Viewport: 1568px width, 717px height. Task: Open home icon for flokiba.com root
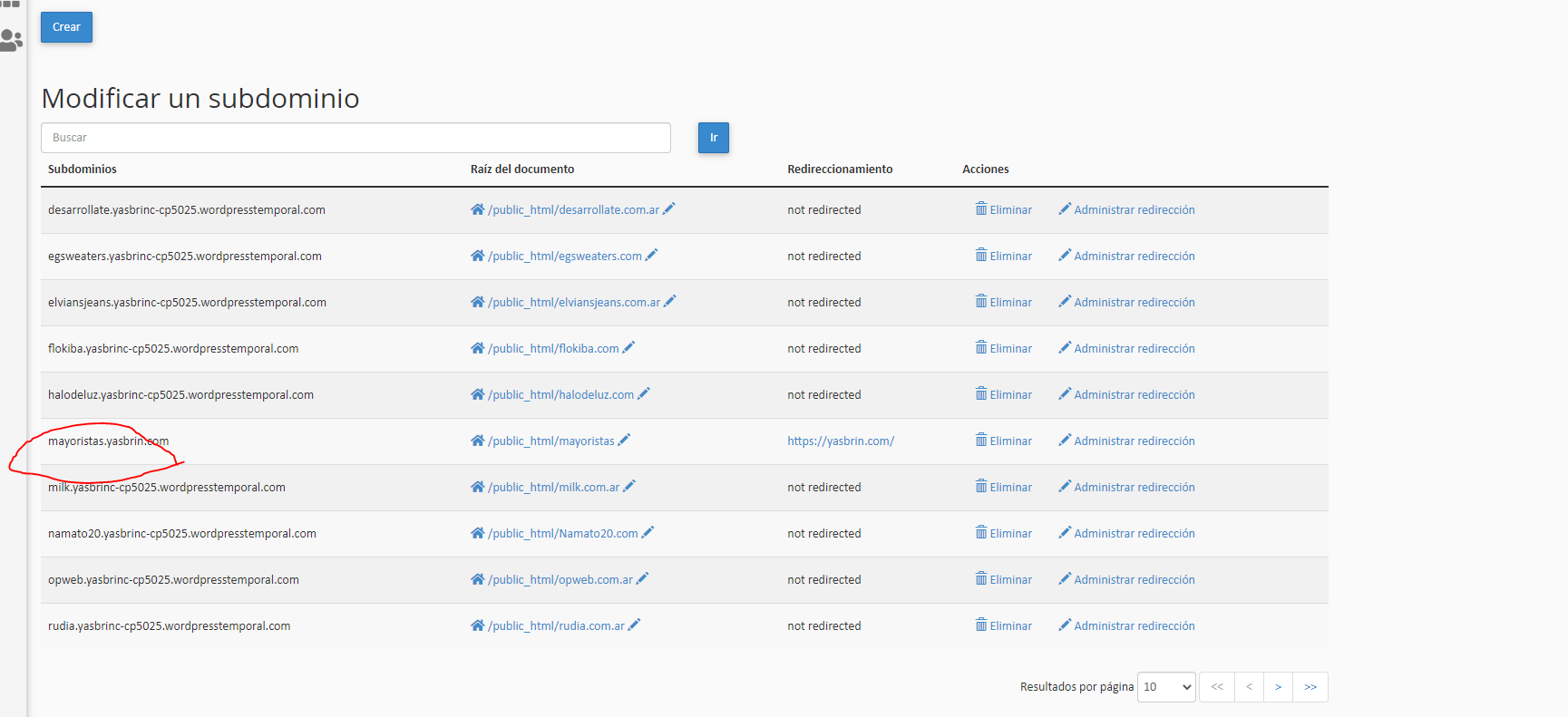(x=478, y=348)
